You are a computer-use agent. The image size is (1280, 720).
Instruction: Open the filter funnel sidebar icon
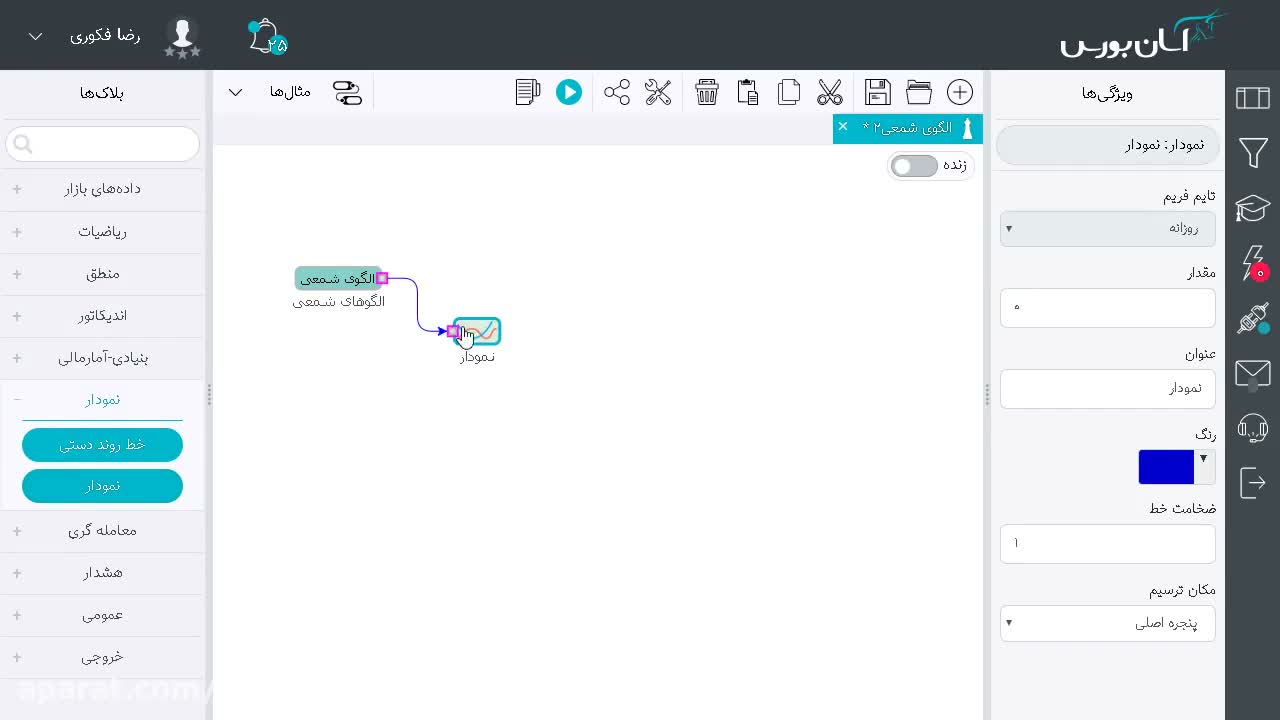[1253, 153]
